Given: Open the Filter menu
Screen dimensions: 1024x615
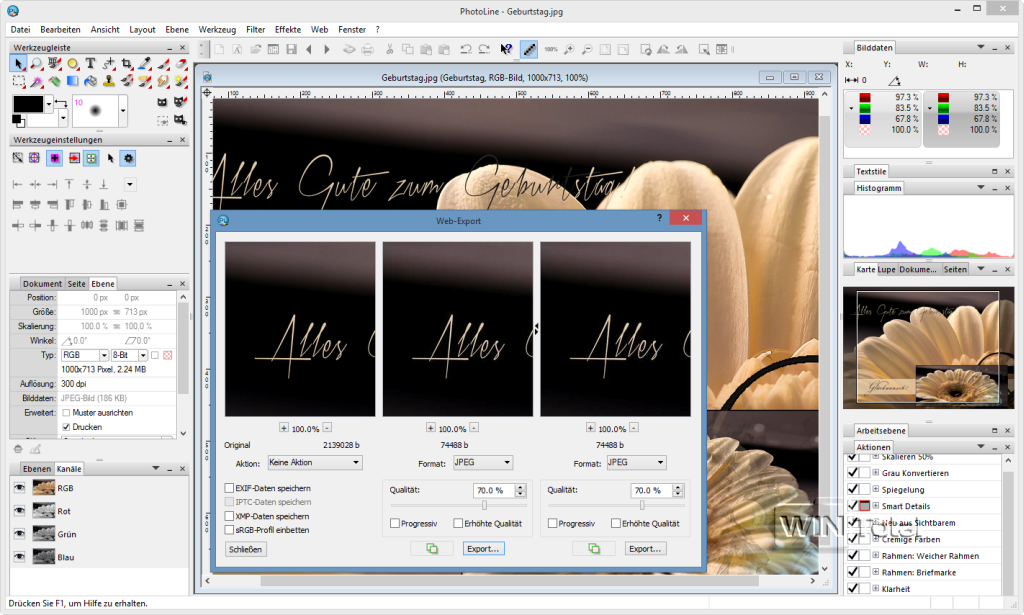Looking at the screenshot, I should pyautogui.click(x=255, y=30).
